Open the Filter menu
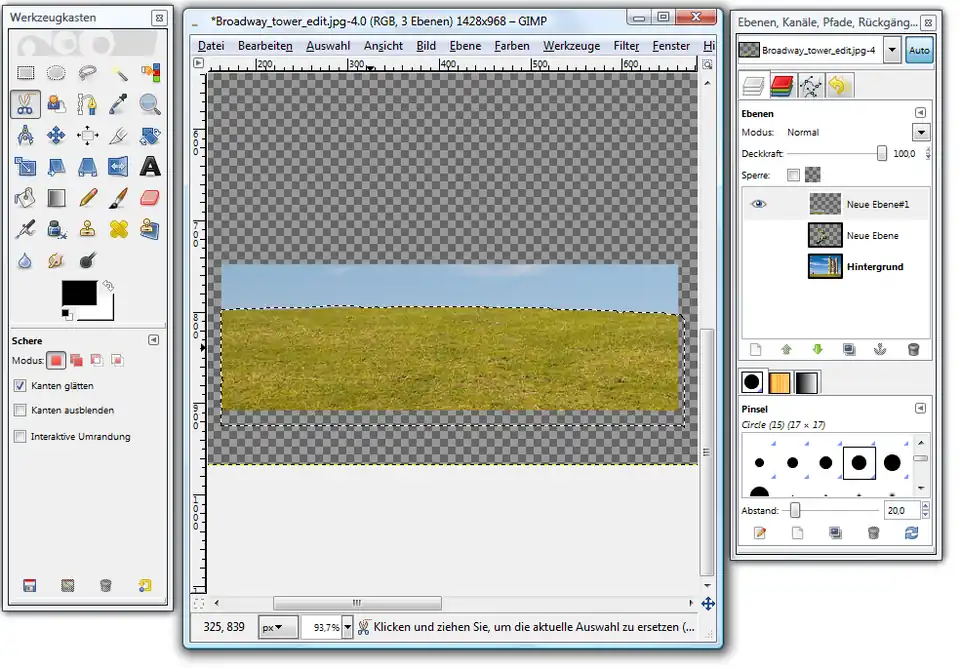960x668 pixels. (x=626, y=46)
